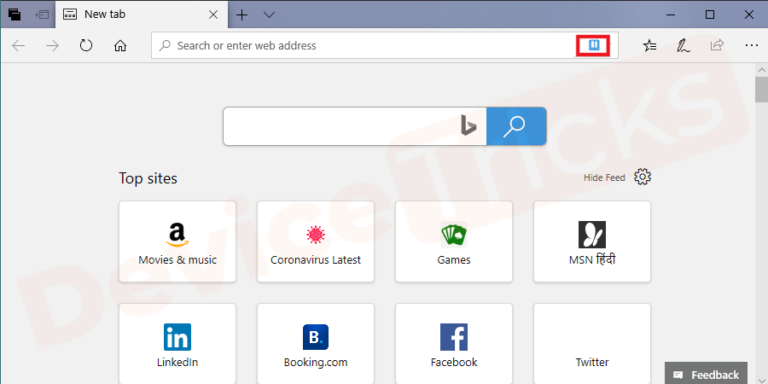Image resolution: width=768 pixels, height=384 pixels.
Task: Close the New tab tab
Action: [x=214, y=15]
